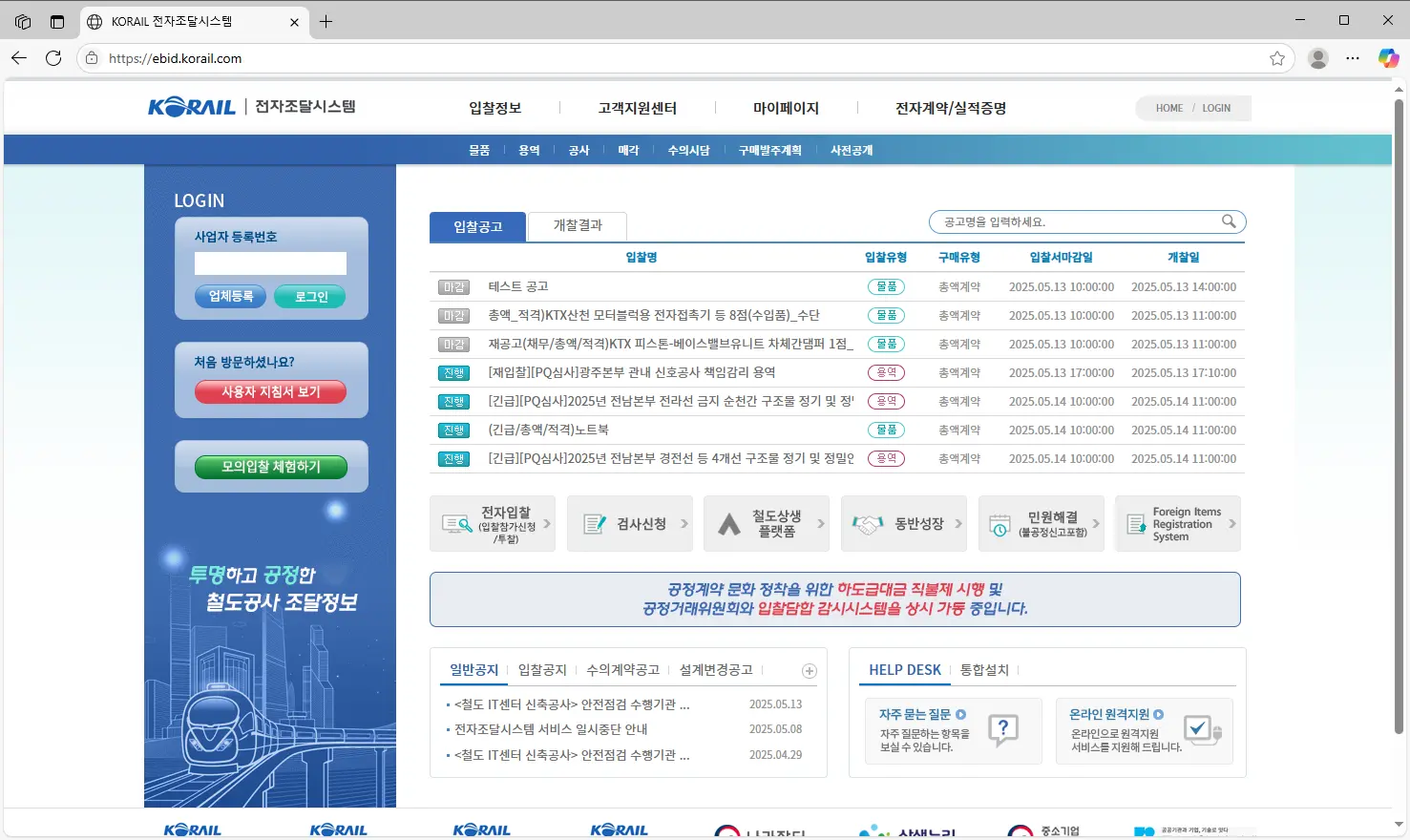Select 매각 in the blue submenu bar
The width and height of the screenshot is (1410, 840).
point(628,150)
